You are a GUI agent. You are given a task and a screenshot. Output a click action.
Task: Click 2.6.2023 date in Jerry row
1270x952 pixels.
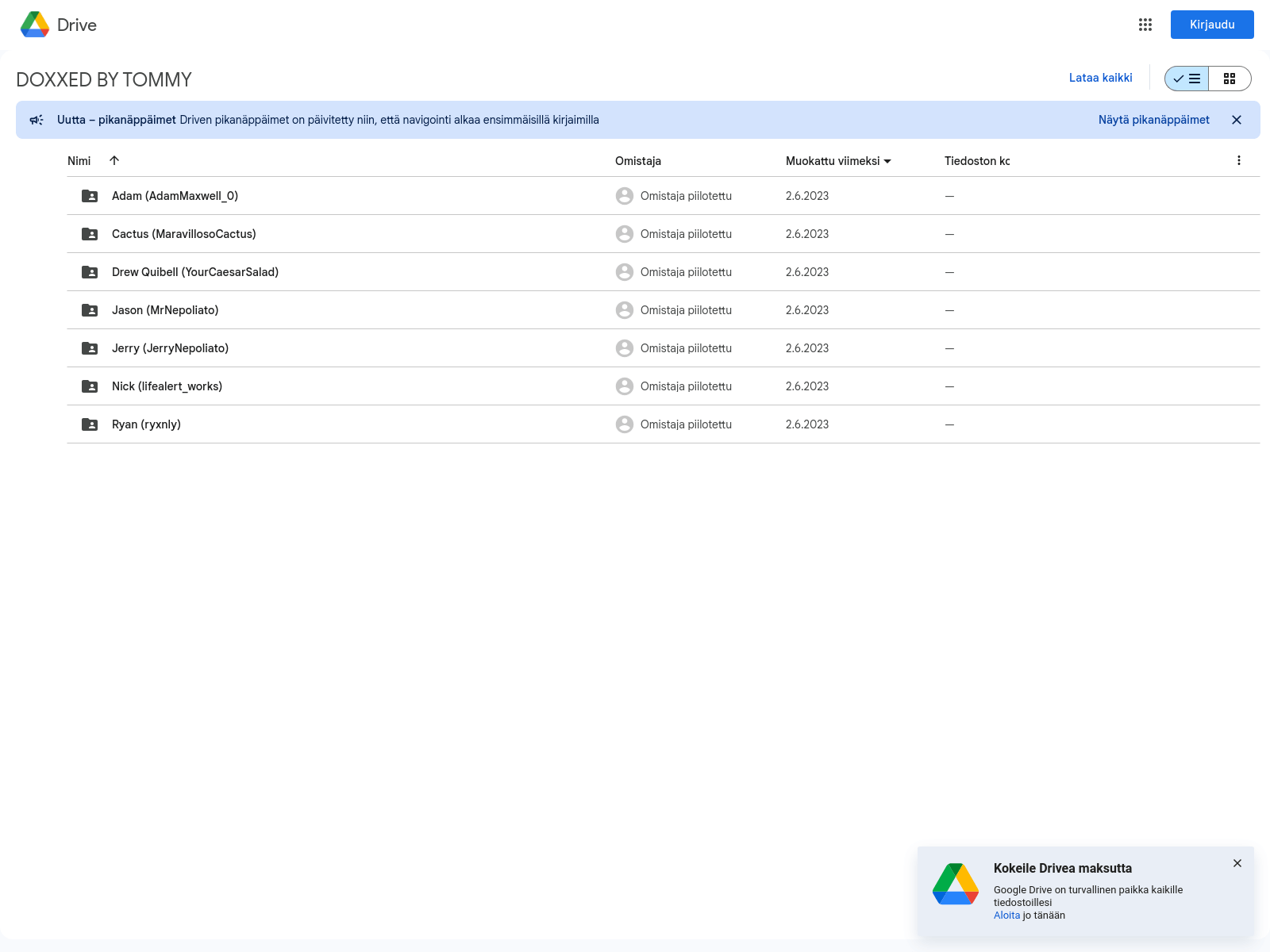(807, 348)
